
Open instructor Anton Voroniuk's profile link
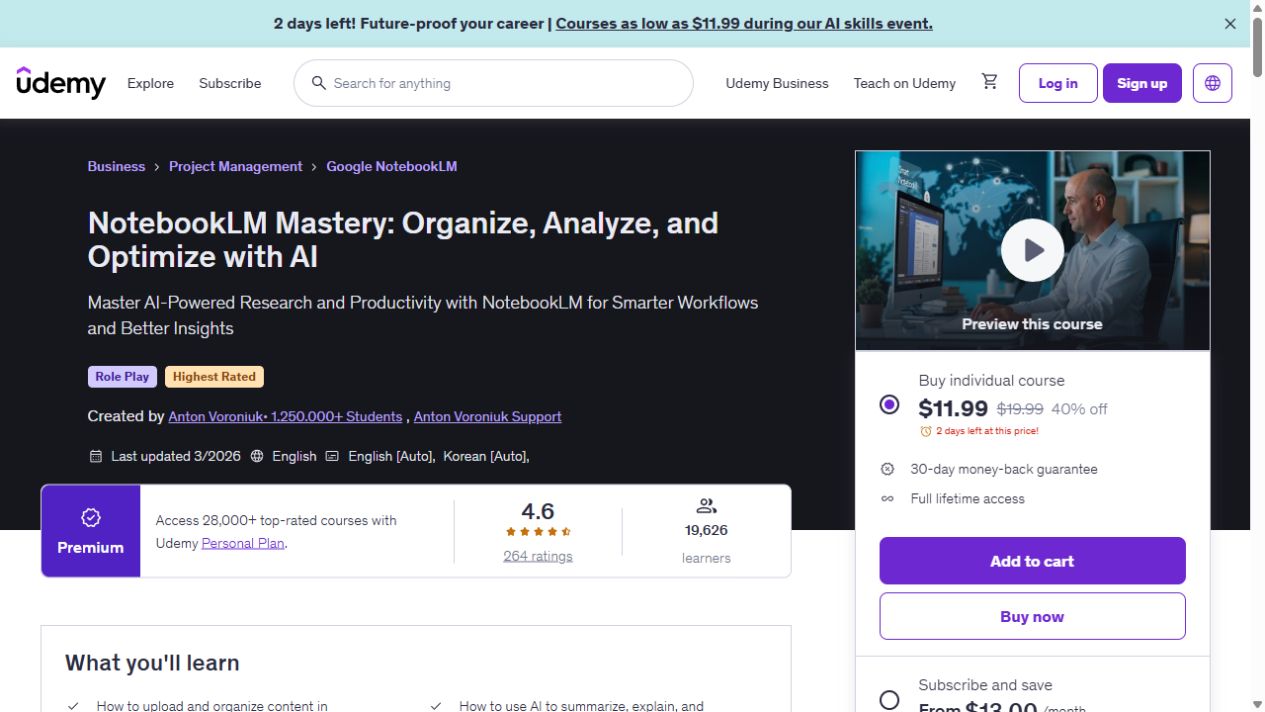click(x=285, y=416)
